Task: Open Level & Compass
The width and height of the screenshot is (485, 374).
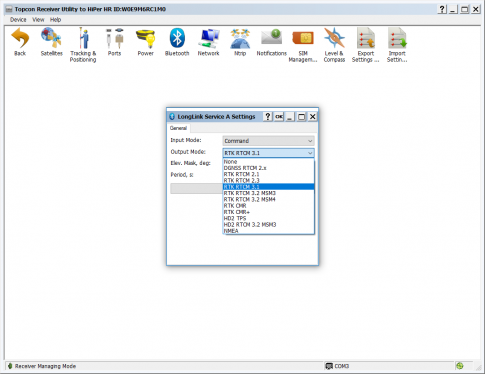Action: click(x=334, y=45)
